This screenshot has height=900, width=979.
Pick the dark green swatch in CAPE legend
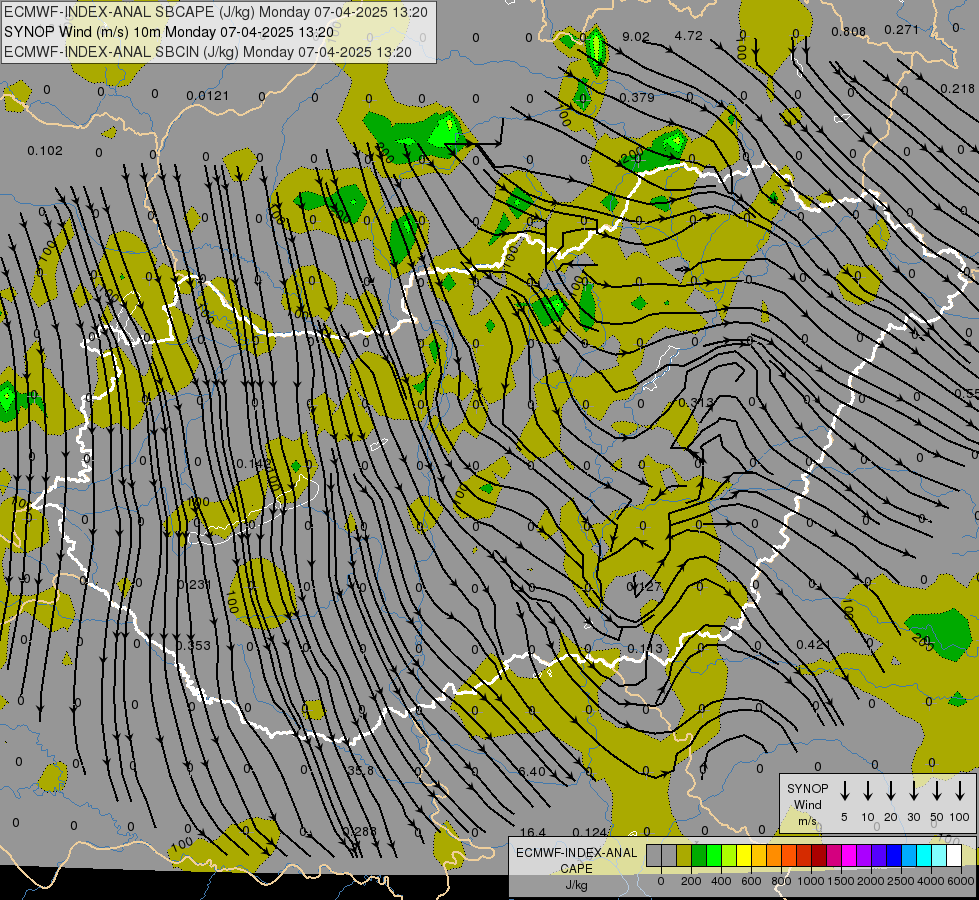(699, 855)
